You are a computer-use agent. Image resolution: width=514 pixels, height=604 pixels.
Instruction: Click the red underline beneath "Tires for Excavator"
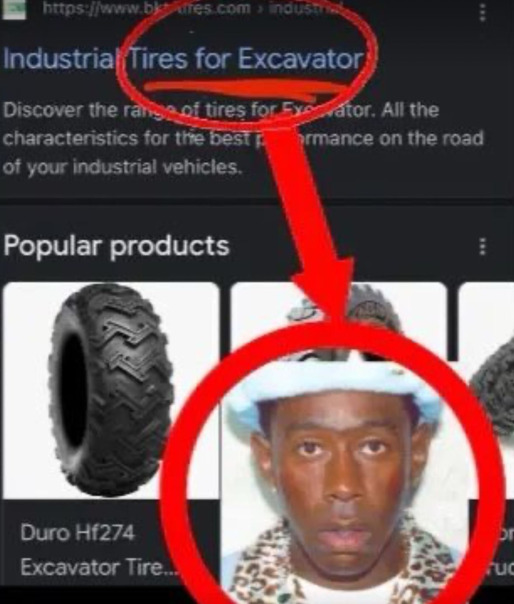click(x=247, y=89)
